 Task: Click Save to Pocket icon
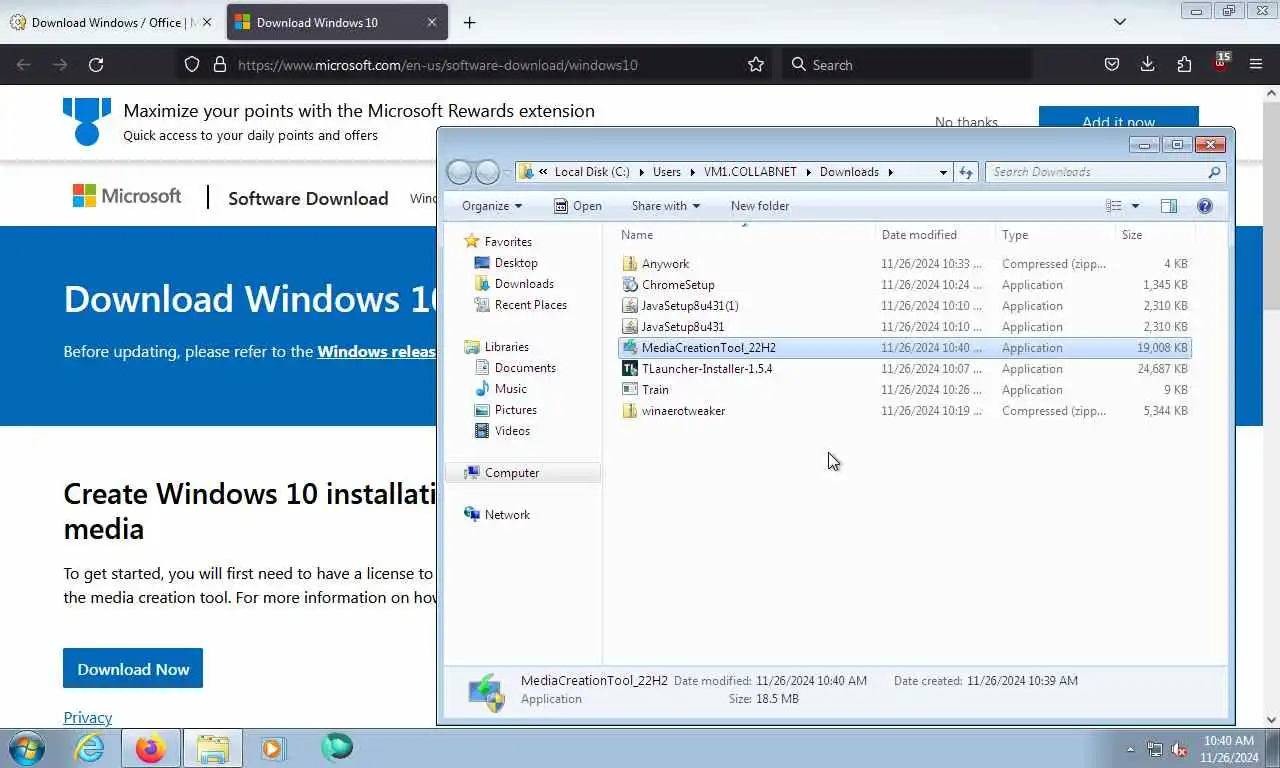coord(1112,65)
